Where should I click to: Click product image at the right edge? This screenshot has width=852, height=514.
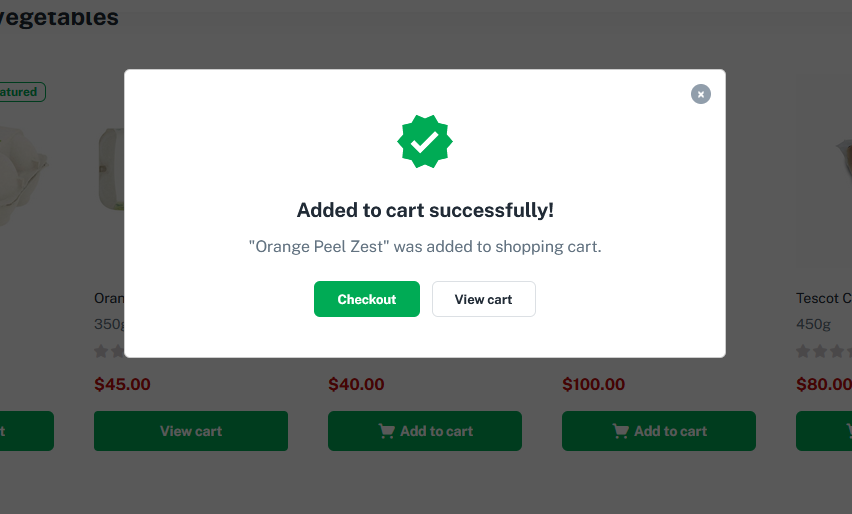pyautogui.click(x=838, y=170)
